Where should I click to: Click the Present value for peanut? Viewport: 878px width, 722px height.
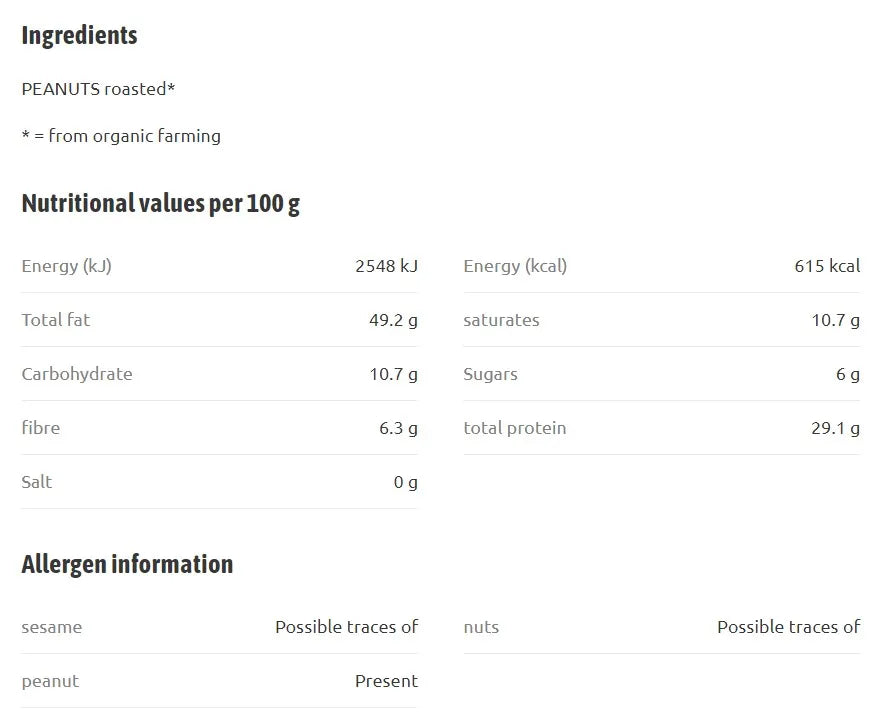pyautogui.click(x=386, y=681)
